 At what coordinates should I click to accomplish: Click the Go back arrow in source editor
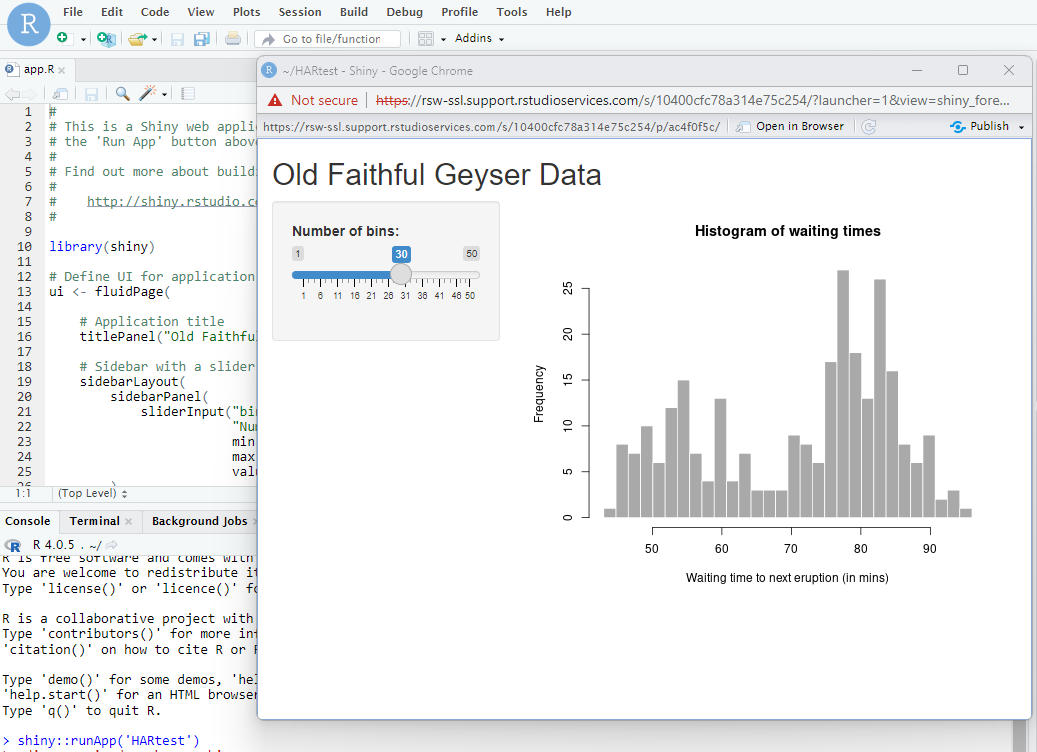click(x=12, y=94)
